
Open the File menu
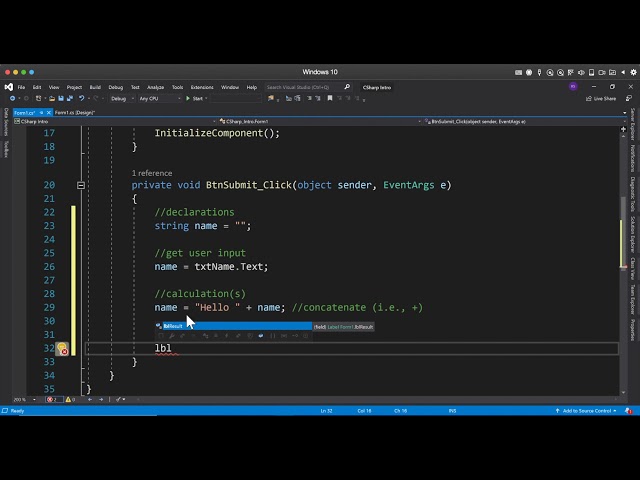[x=21, y=87]
